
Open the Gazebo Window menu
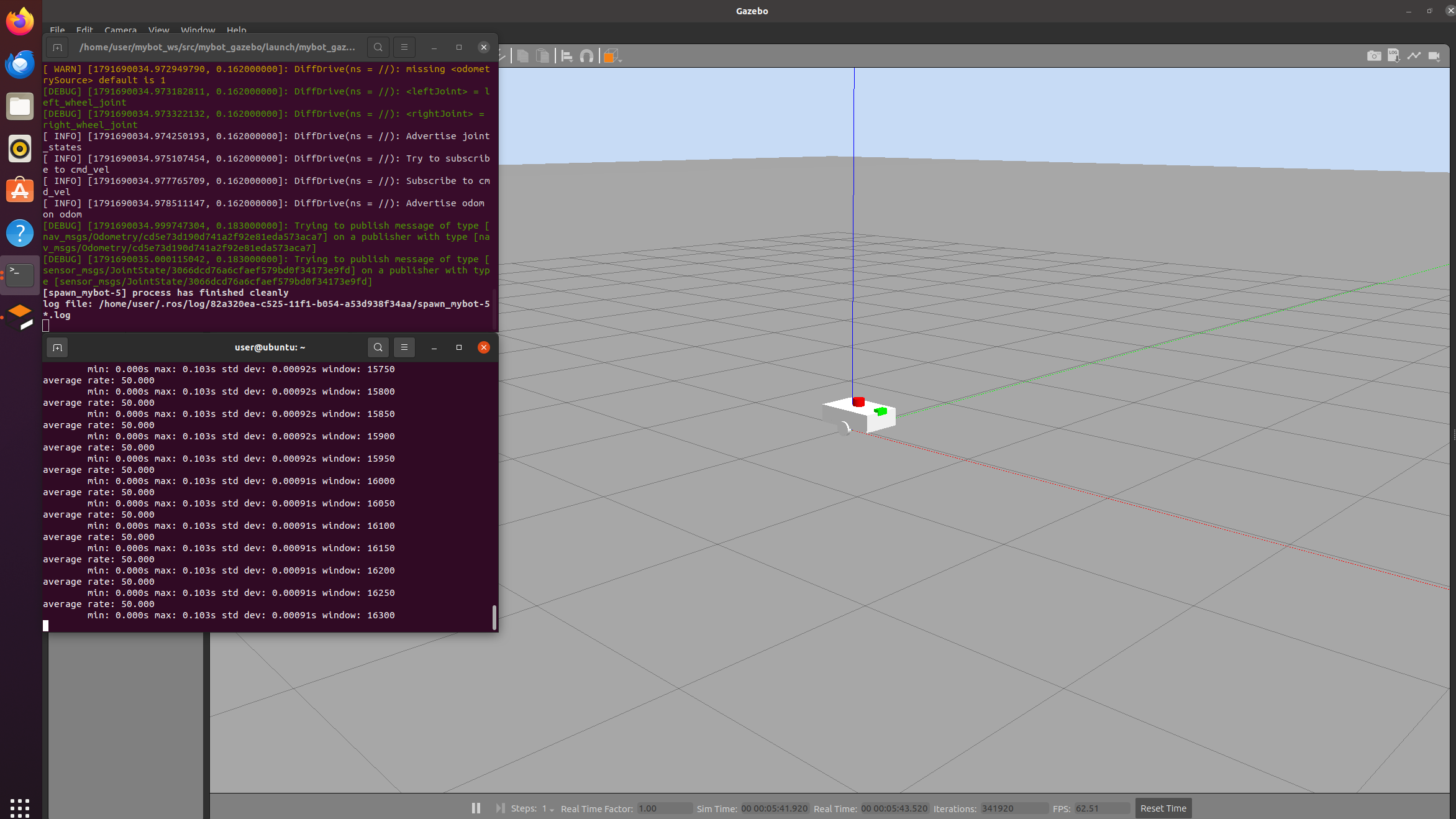click(198, 29)
